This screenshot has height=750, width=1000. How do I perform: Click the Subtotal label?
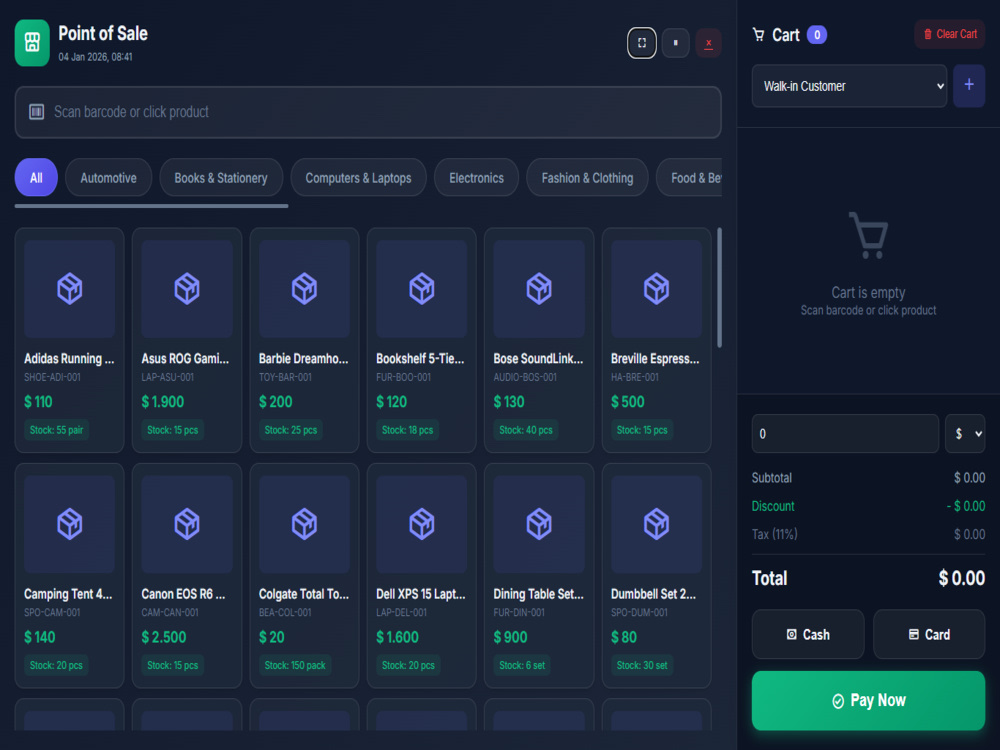tap(772, 478)
